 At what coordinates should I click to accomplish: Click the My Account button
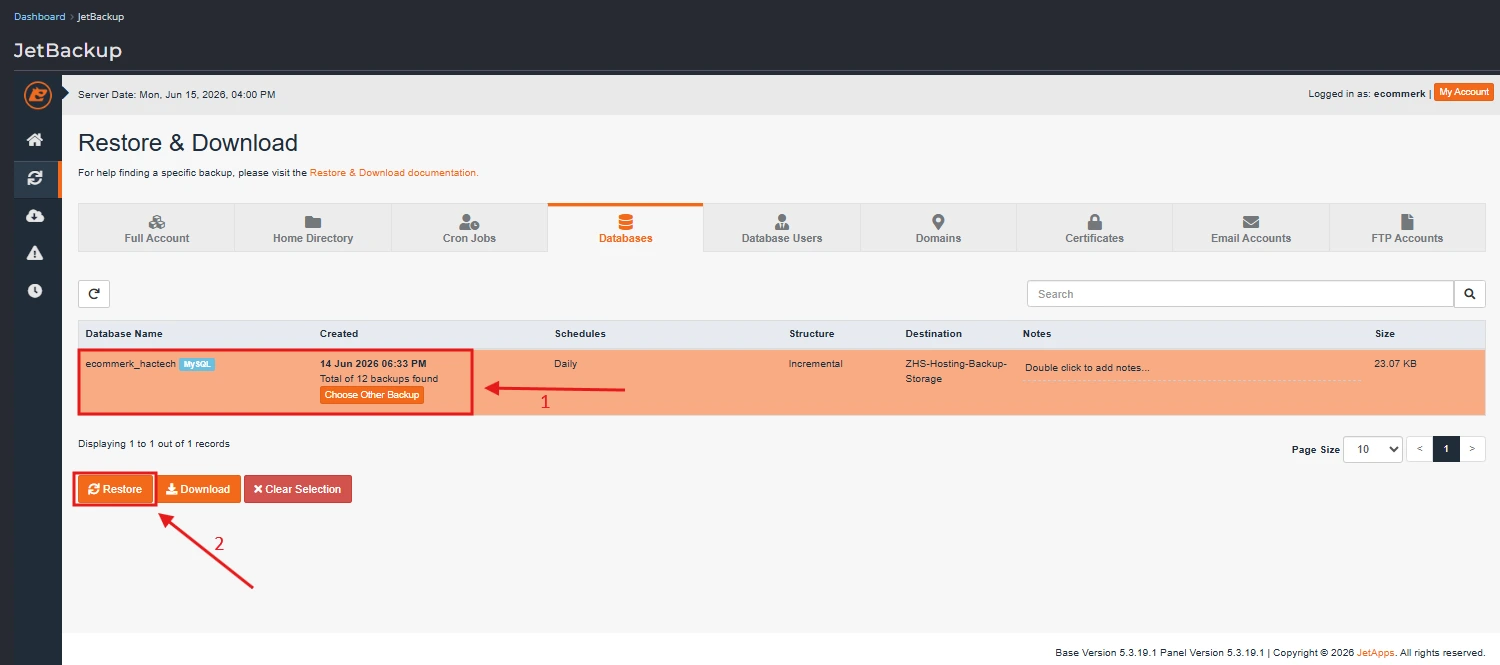[x=1464, y=92]
